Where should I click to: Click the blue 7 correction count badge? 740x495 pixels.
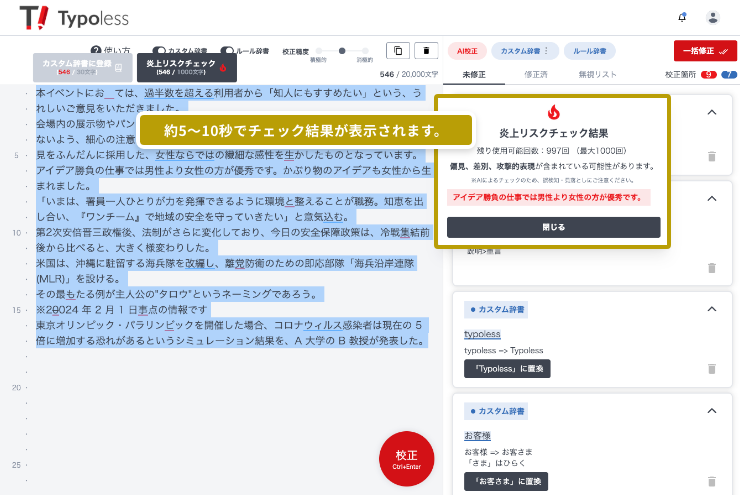[729, 75]
